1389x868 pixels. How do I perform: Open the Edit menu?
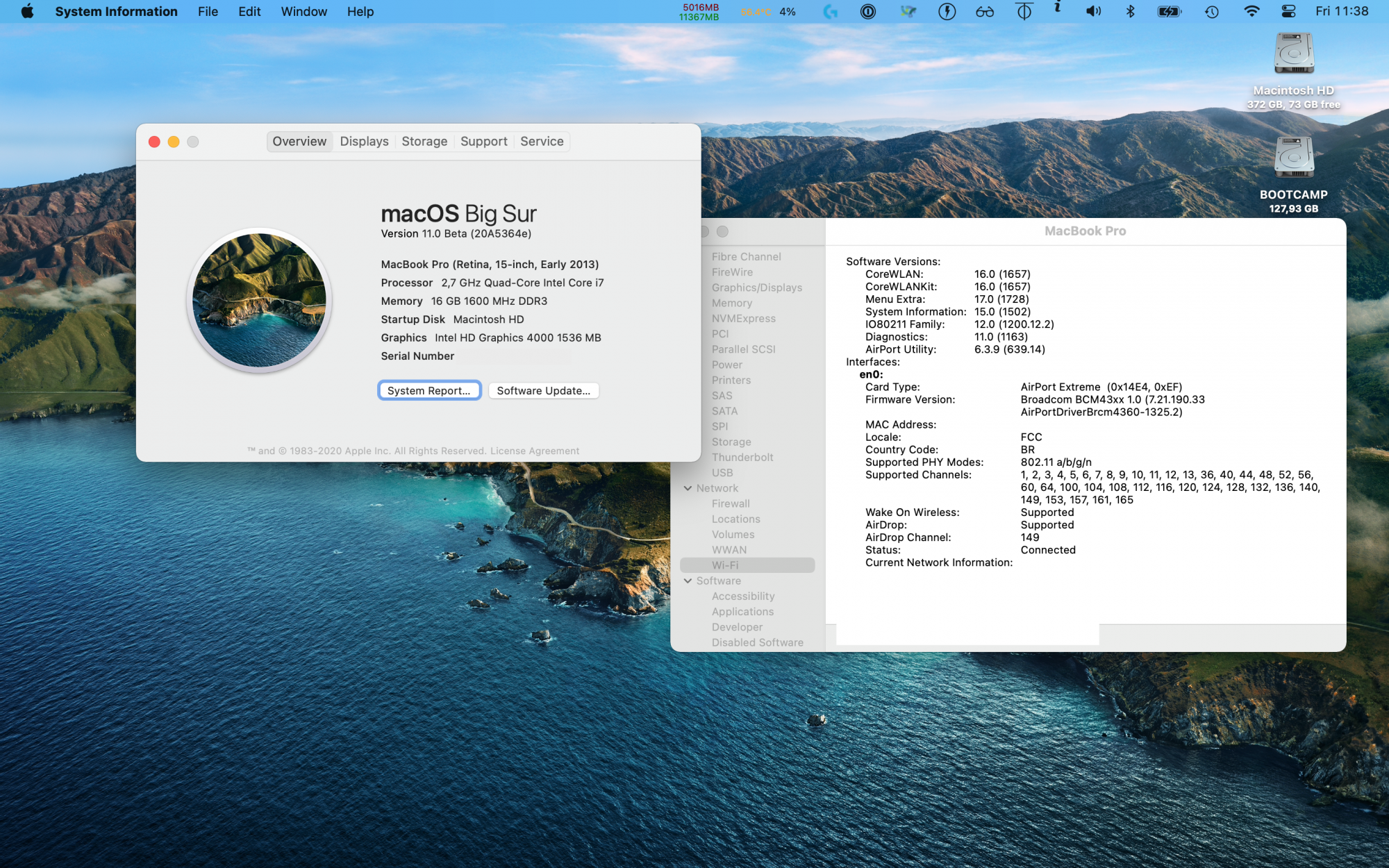249,11
